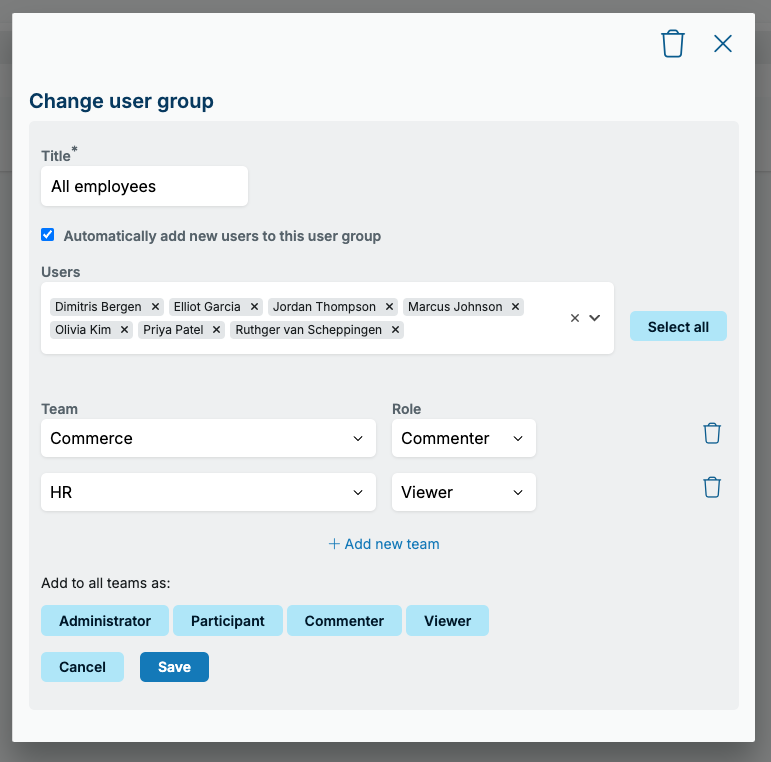
Task: Remove Marcus Johnson tag
Action: pyautogui.click(x=515, y=307)
